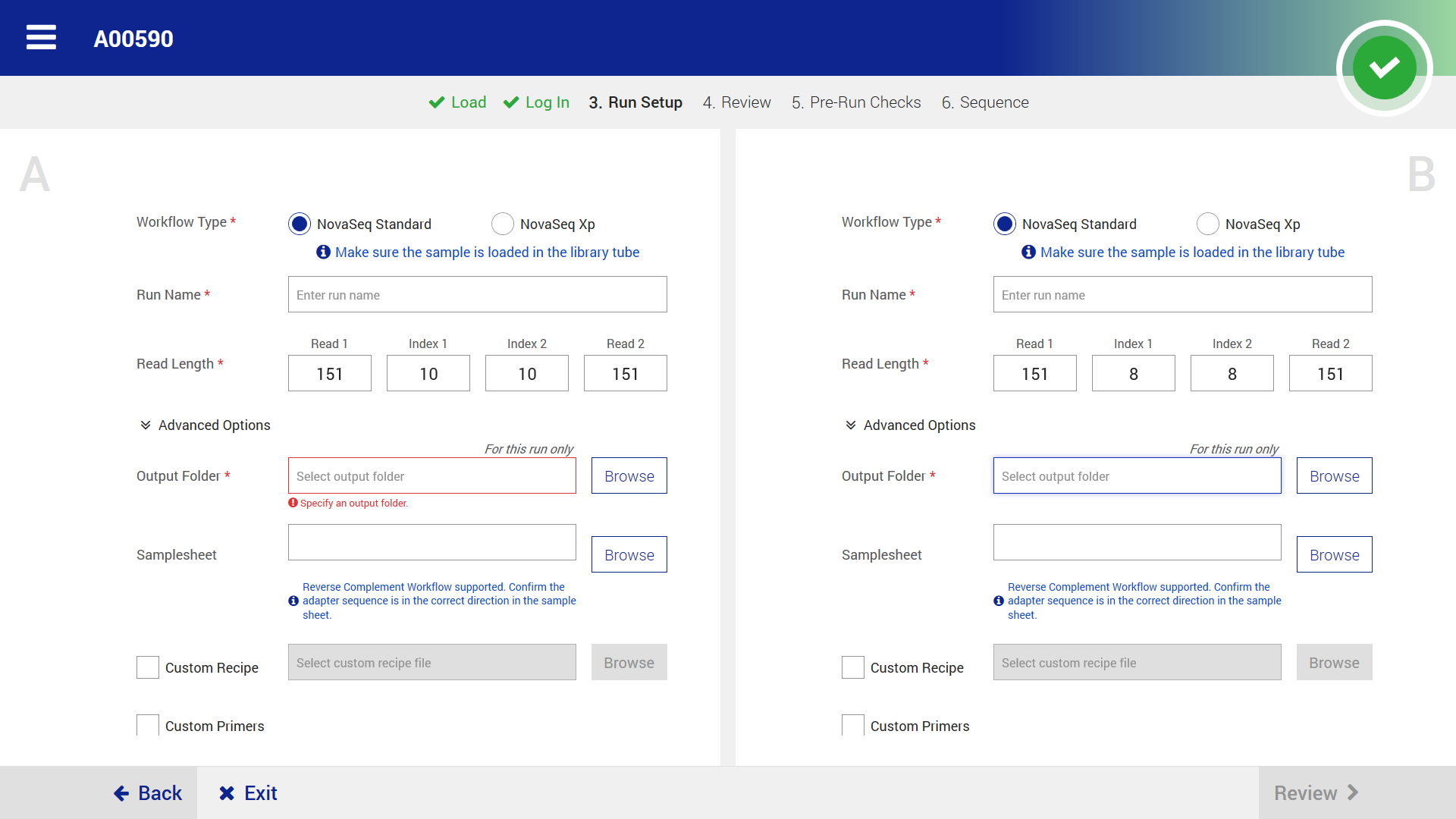Viewport: 1456px width, 819px height.
Task: Click side A custom recipe file field
Action: (x=432, y=662)
